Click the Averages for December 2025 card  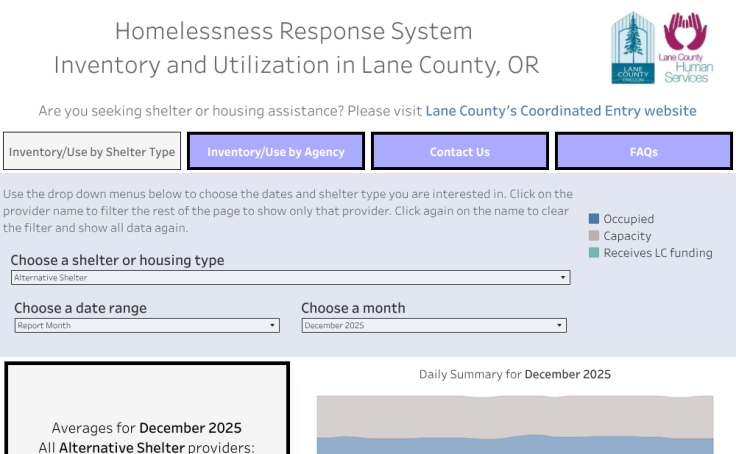147,410
